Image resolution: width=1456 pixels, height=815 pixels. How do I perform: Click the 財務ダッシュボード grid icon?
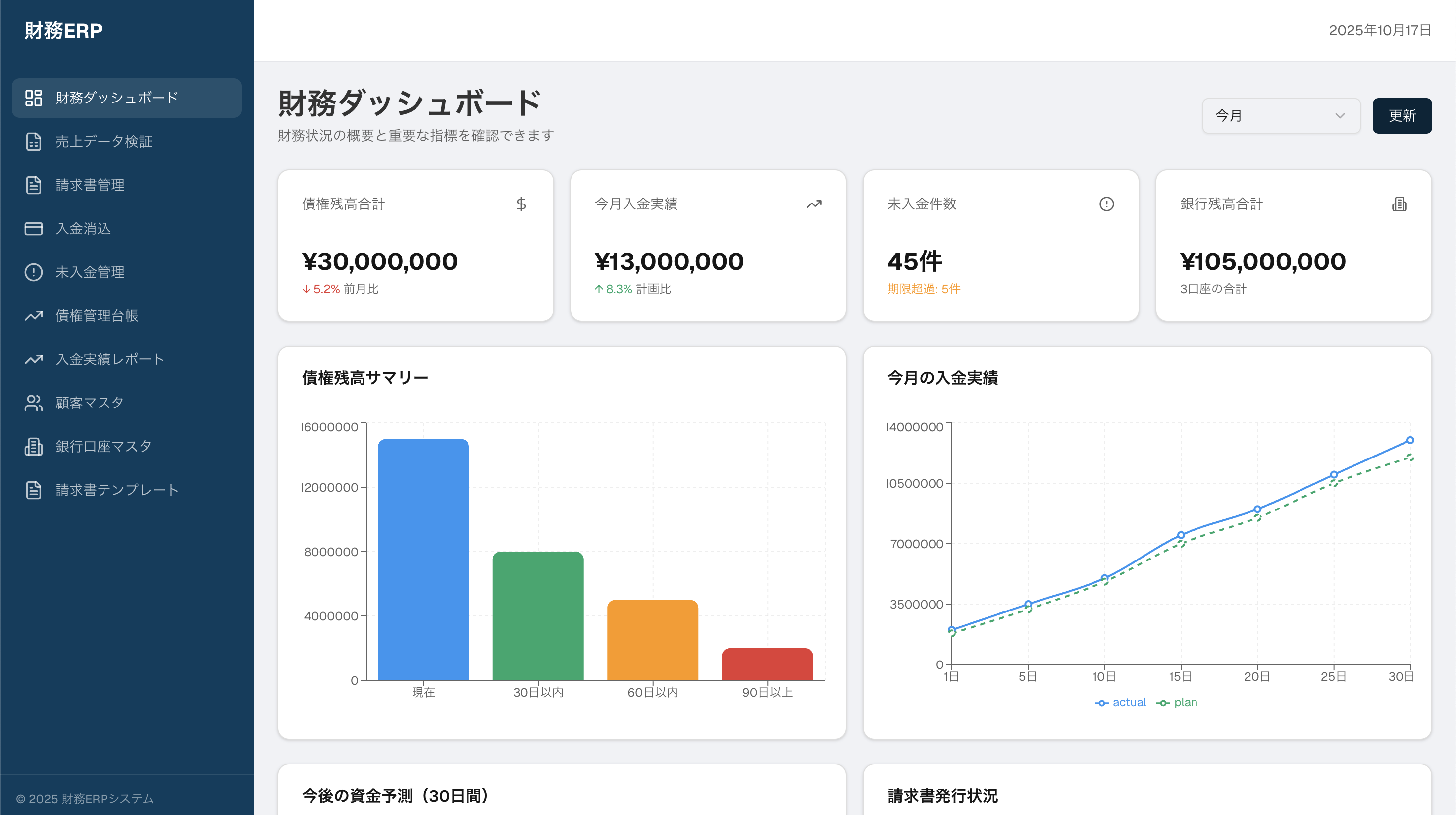pyautogui.click(x=33, y=98)
